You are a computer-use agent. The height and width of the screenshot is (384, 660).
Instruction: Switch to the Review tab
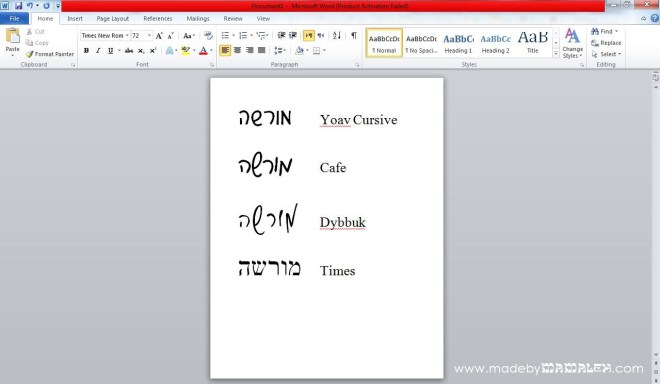pyautogui.click(x=233, y=19)
